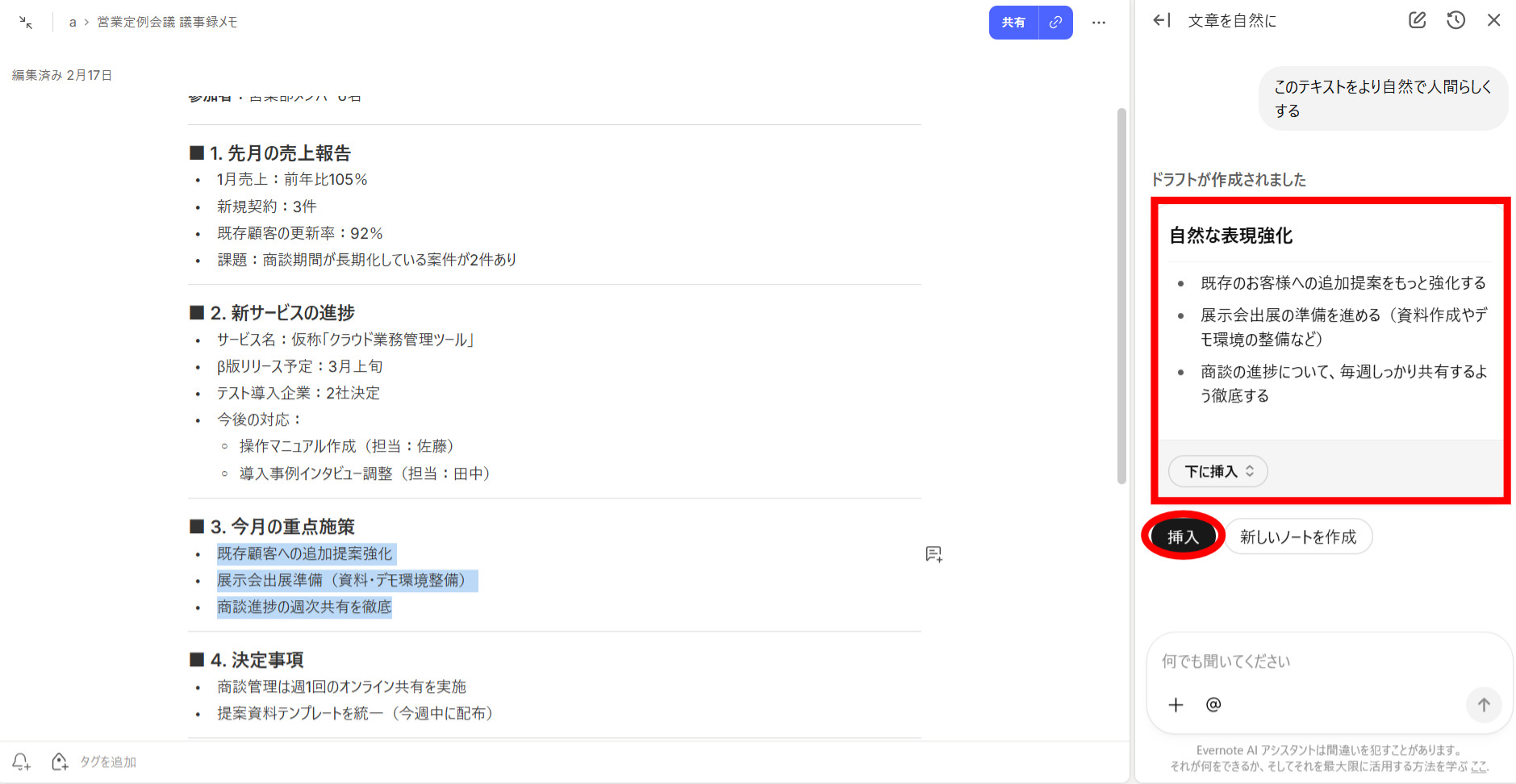Click the plus icon in the AI prompt box

pos(1176,704)
